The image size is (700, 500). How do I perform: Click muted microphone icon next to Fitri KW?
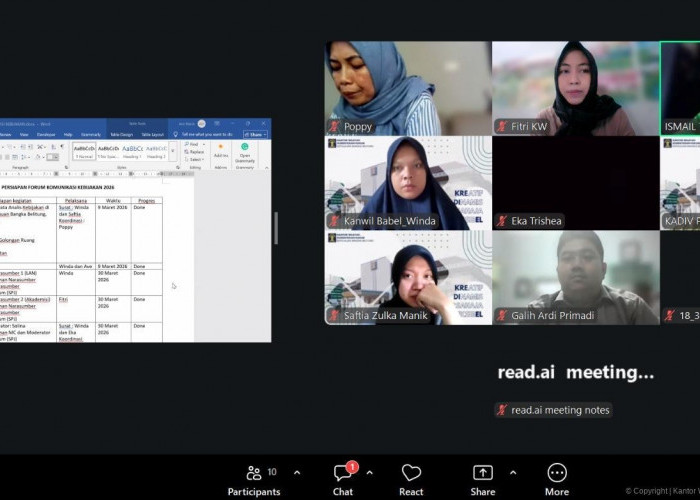pos(502,127)
